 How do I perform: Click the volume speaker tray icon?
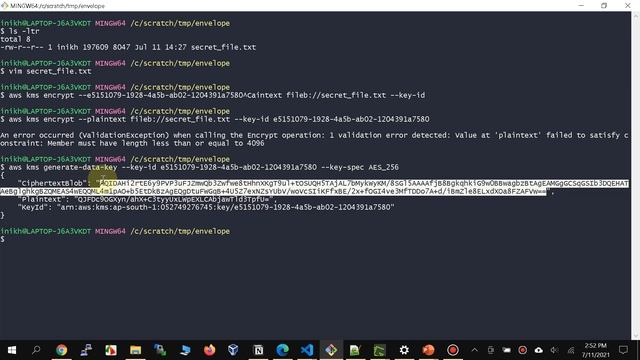coord(554,350)
